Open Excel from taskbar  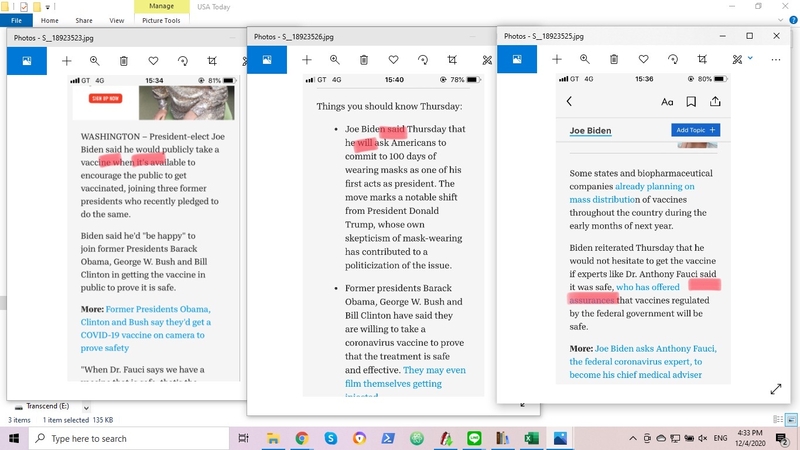531,438
